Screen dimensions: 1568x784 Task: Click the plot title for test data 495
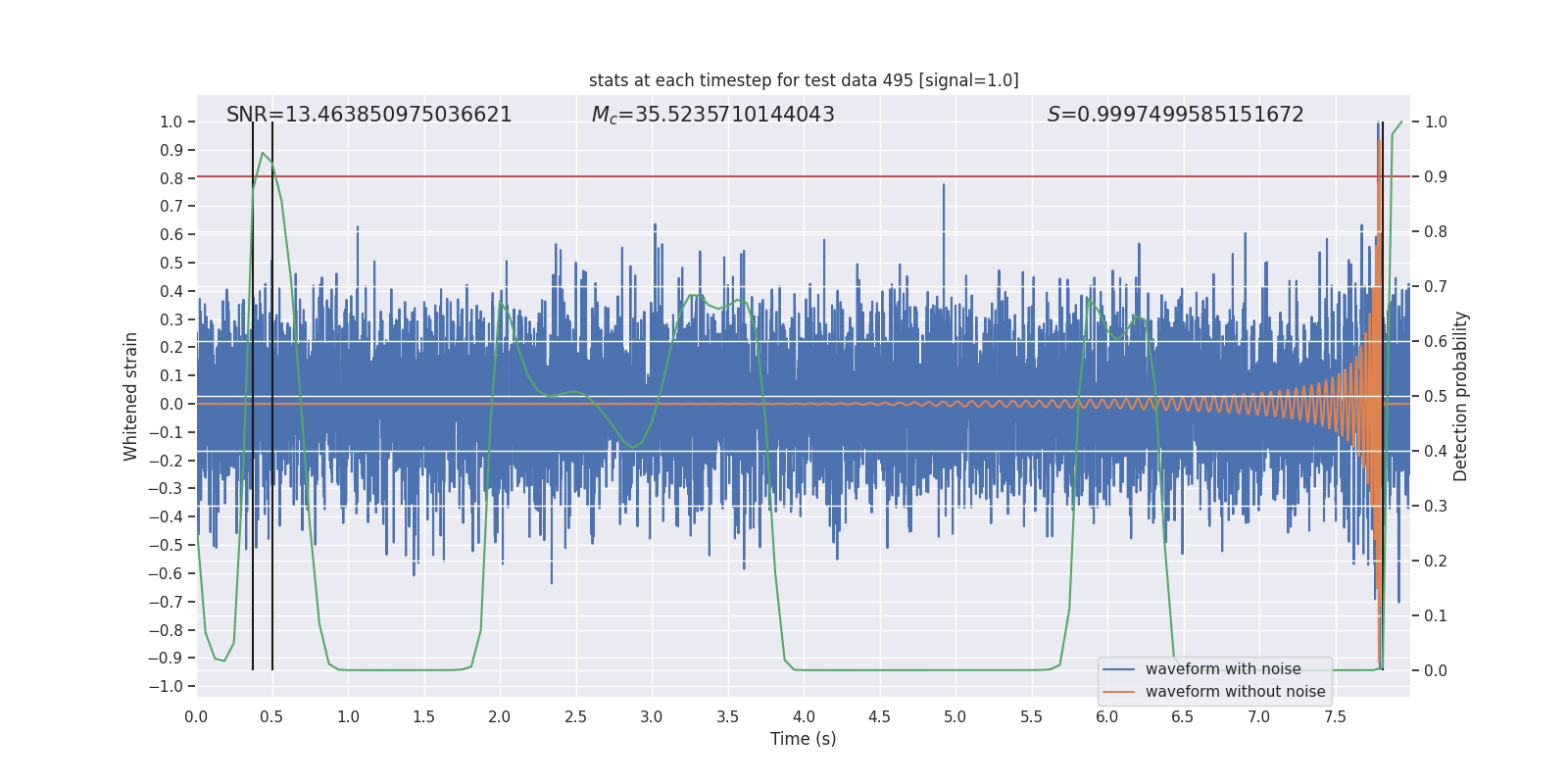[x=804, y=80]
